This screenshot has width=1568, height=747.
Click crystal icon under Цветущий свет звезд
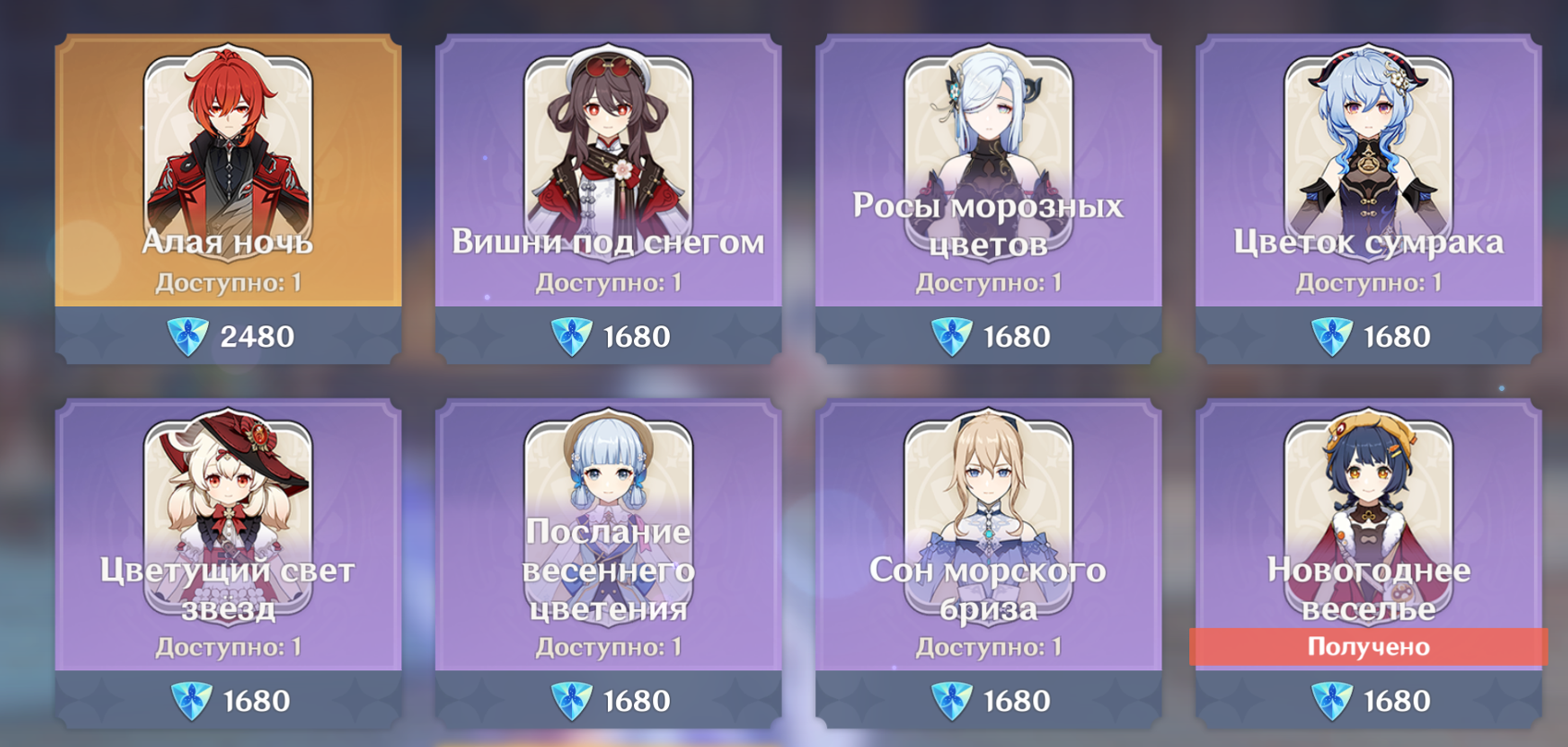[191, 701]
